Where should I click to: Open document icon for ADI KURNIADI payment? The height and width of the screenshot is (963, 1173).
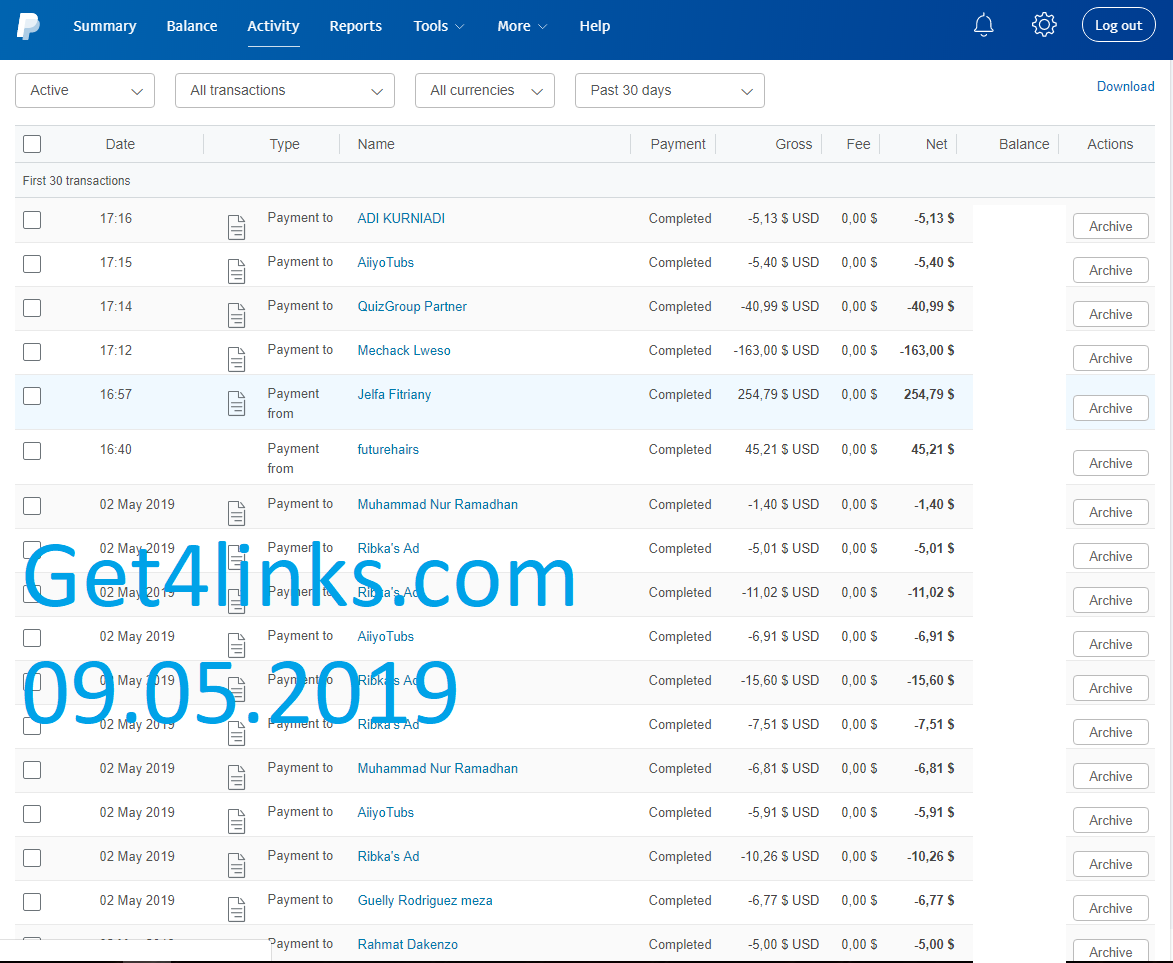(236, 227)
